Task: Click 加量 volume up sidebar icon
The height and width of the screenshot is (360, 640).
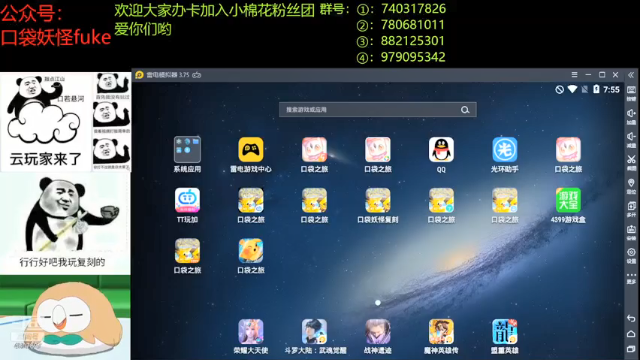Action: [x=631, y=116]
